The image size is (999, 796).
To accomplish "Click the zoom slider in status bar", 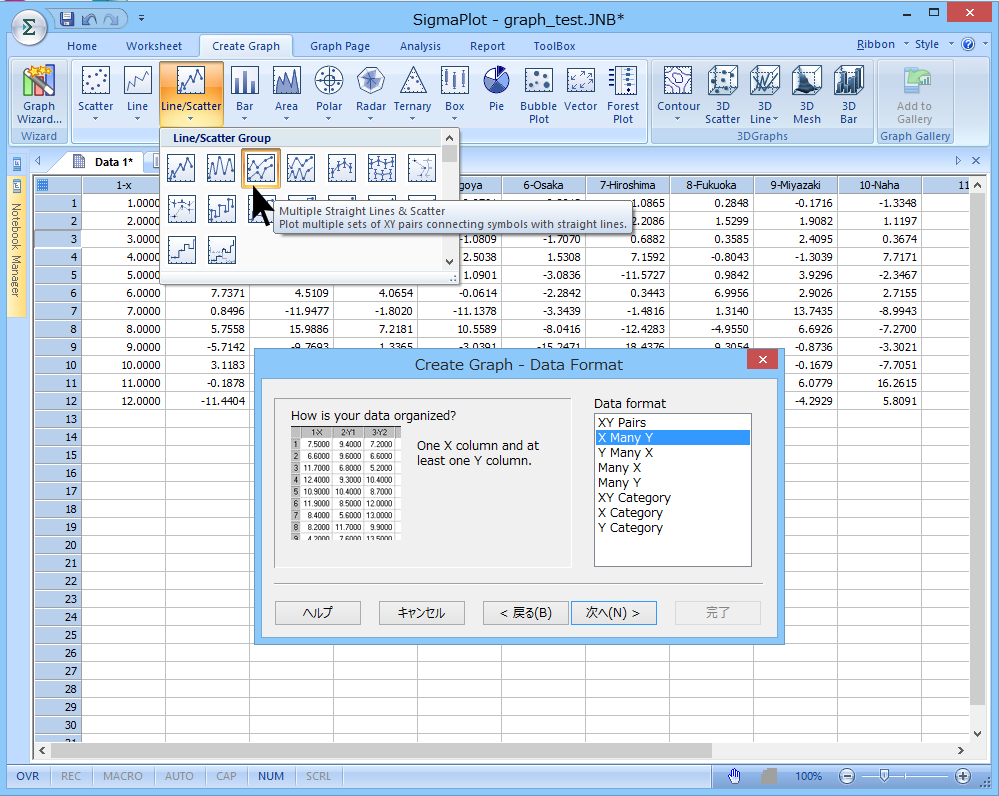I will point(883,776).
